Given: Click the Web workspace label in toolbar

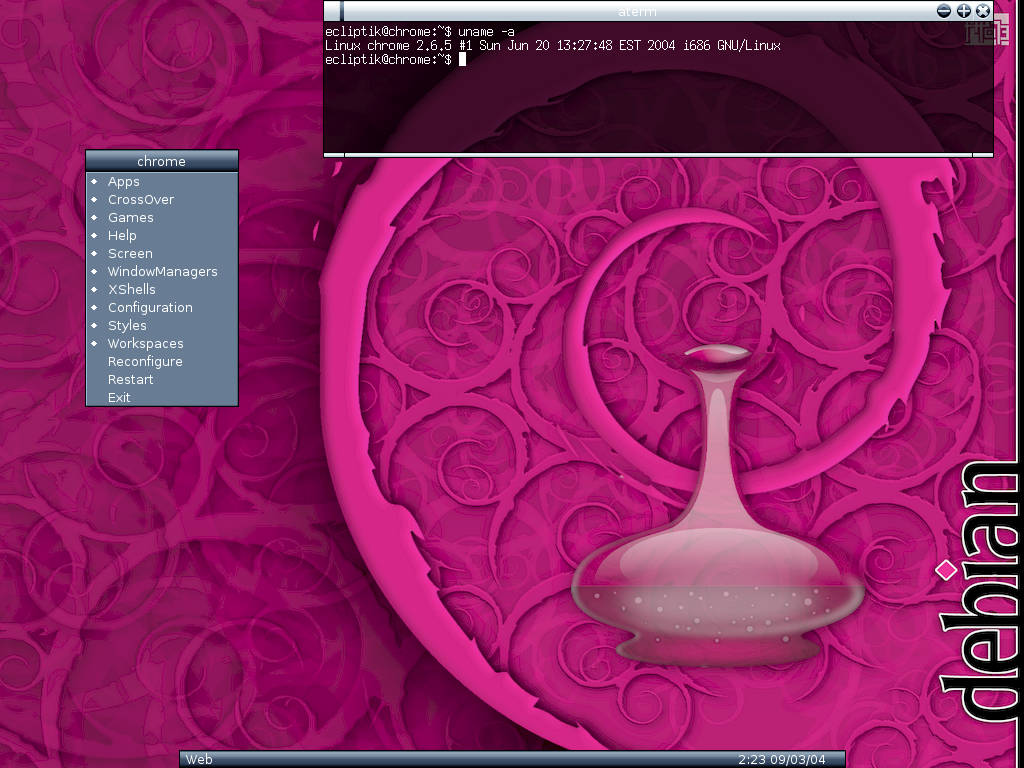Looking at the screenshot, I should [x=200, y=759].
